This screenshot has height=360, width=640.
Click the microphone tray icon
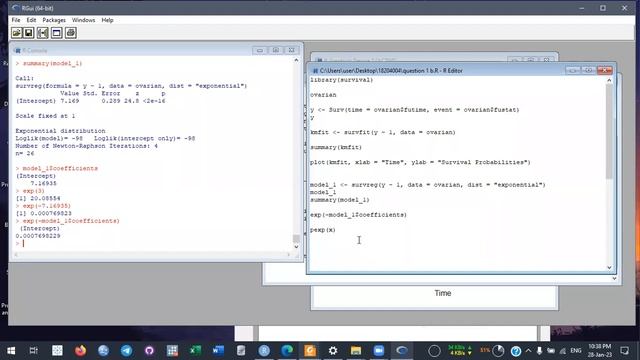tap(539, 351)
